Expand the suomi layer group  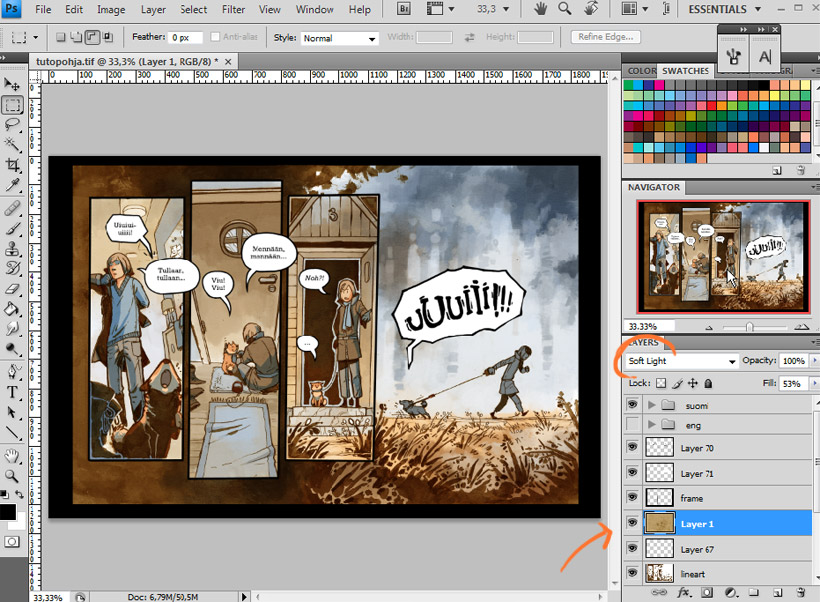(x=652, y=406)
